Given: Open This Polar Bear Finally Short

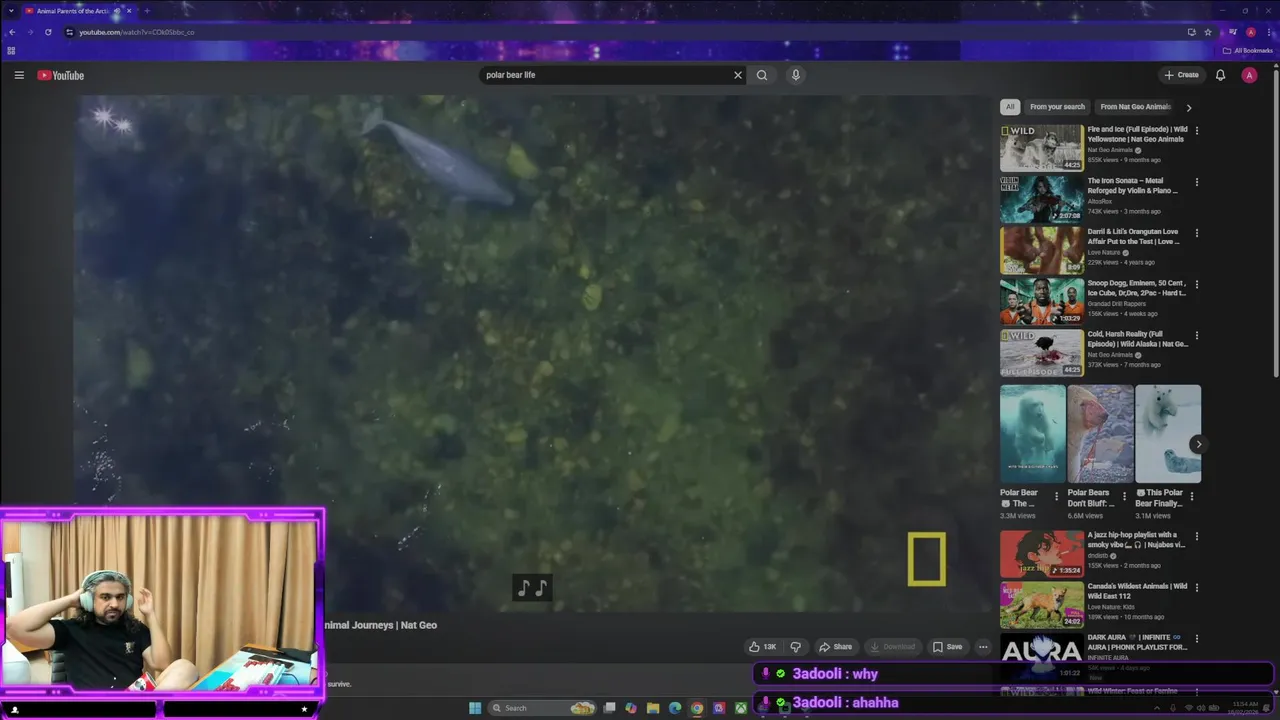Looking at the screenshot, I should pyautogui.click(x=1168, y=434).
